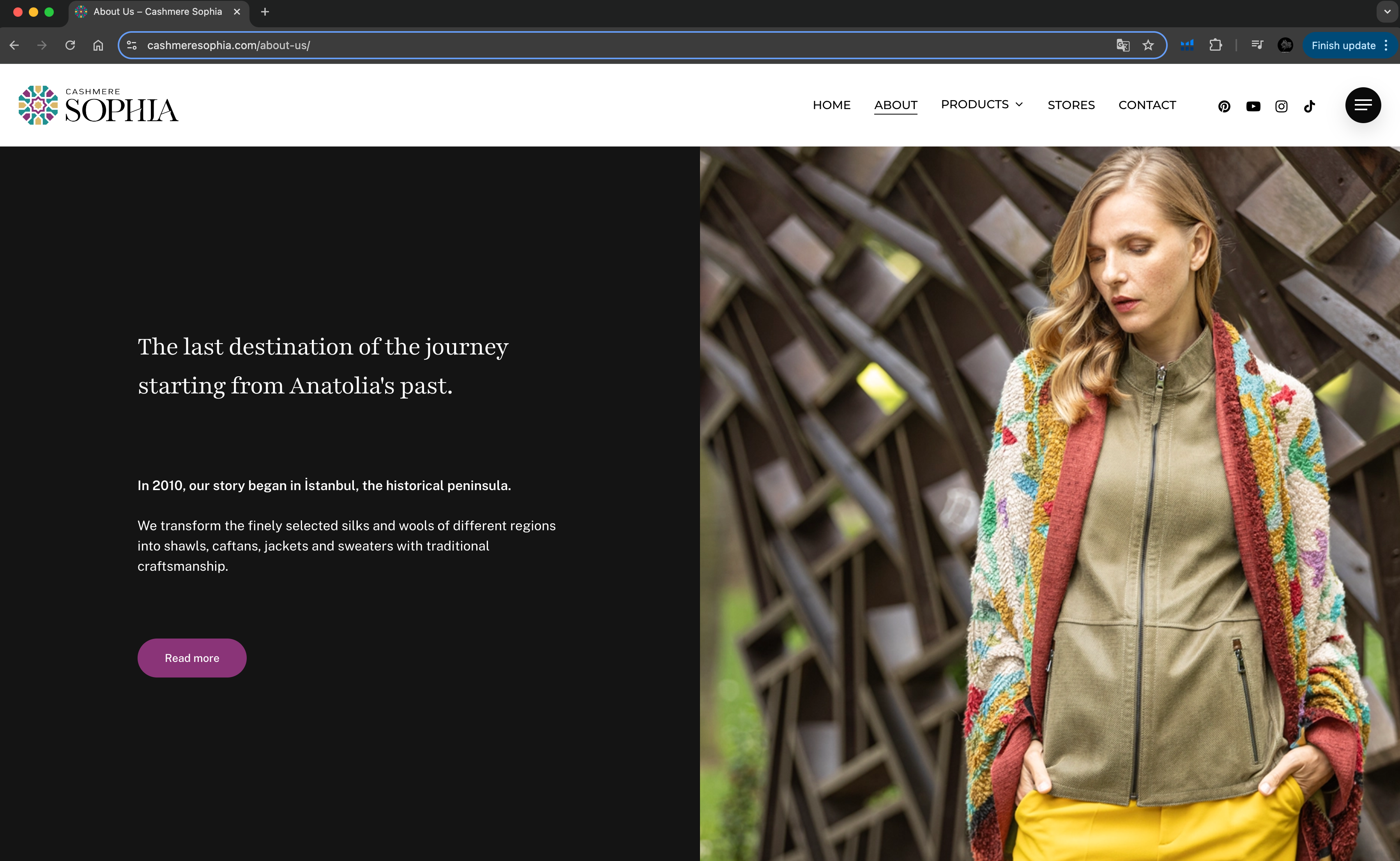
Task: Expand the PRODUCTS dropdown chevron
Action: tap(1020, 104)
